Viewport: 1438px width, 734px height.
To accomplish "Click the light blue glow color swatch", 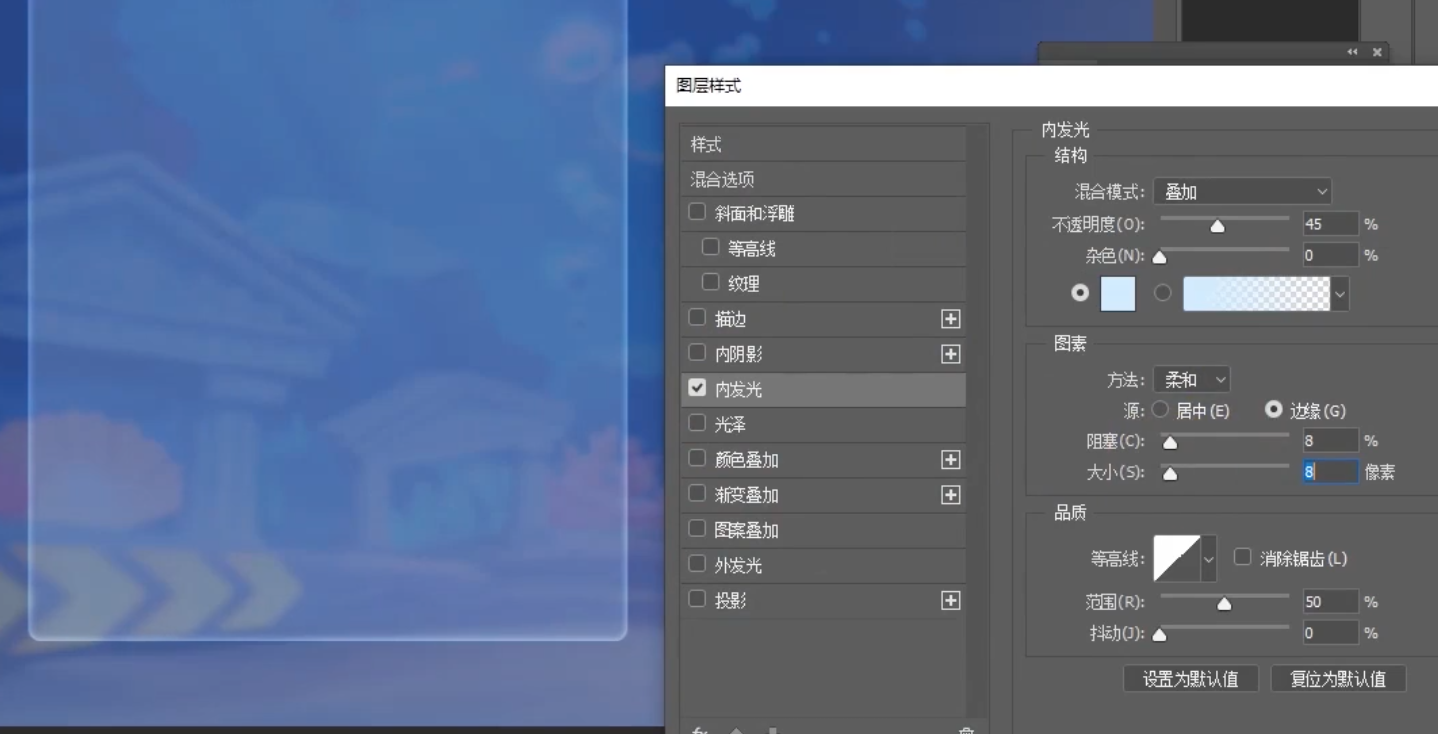I will click(1118, 294).
